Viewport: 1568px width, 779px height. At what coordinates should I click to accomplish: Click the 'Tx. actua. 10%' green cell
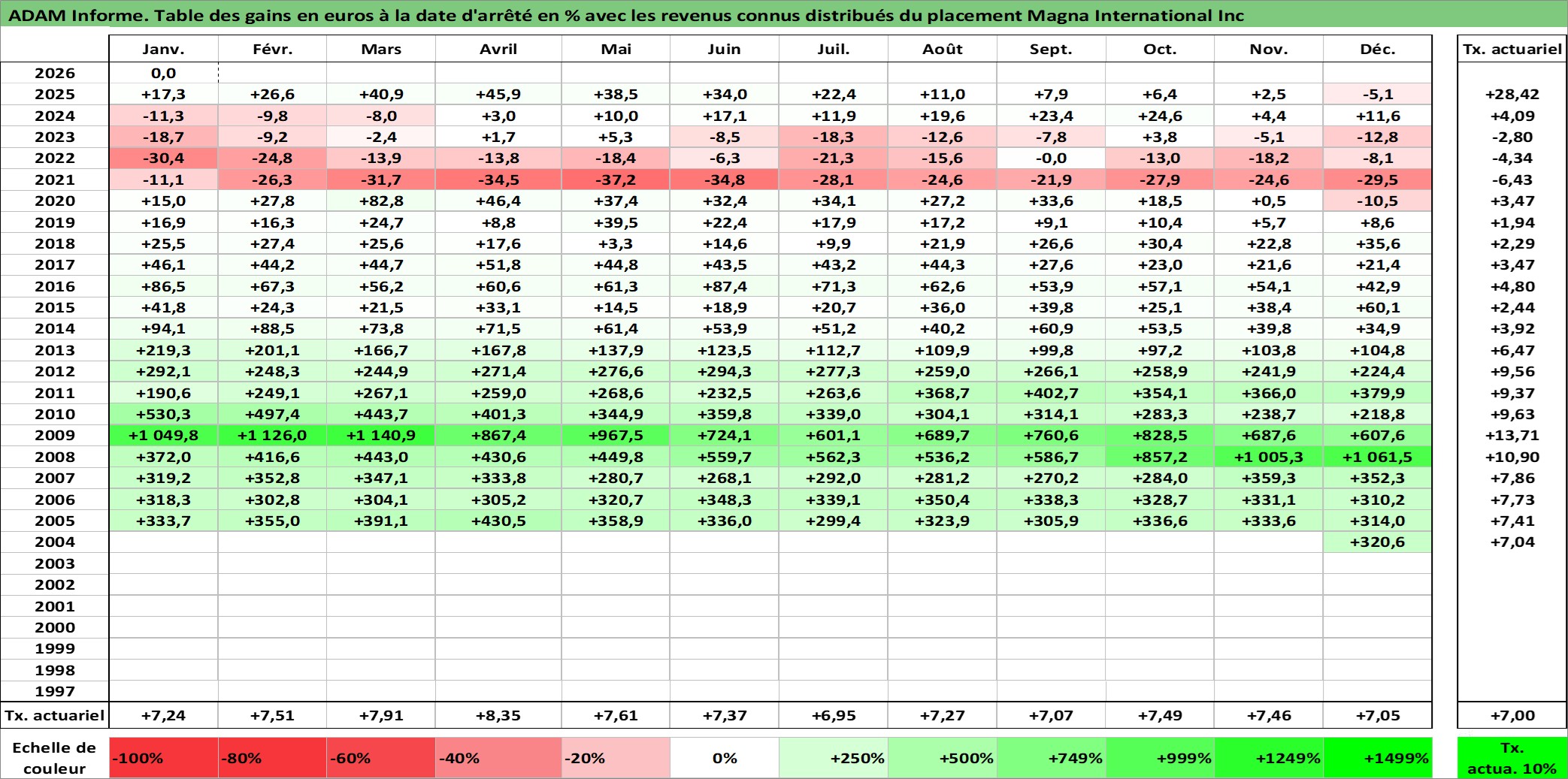pos(1512,758)
